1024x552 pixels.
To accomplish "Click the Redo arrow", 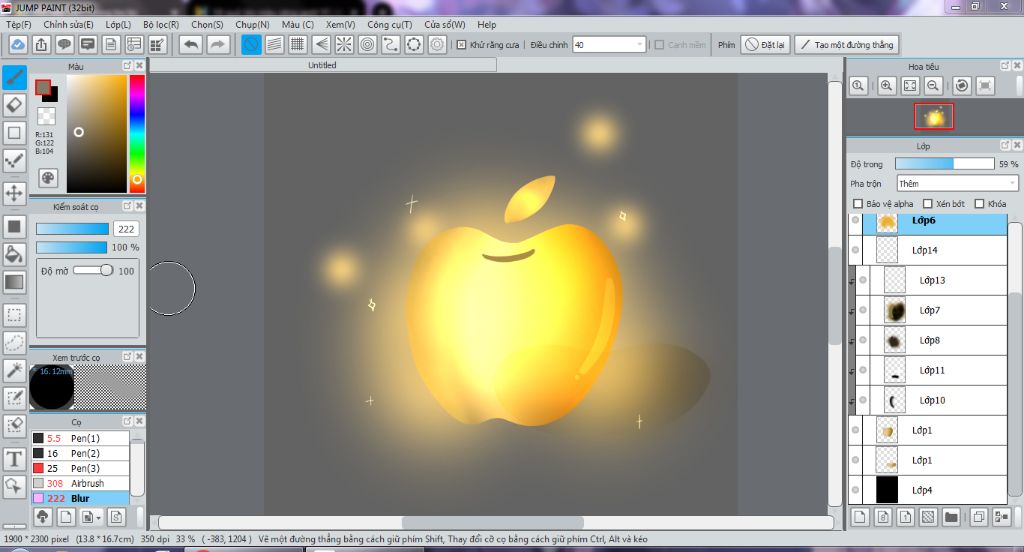I will point(218,44).
